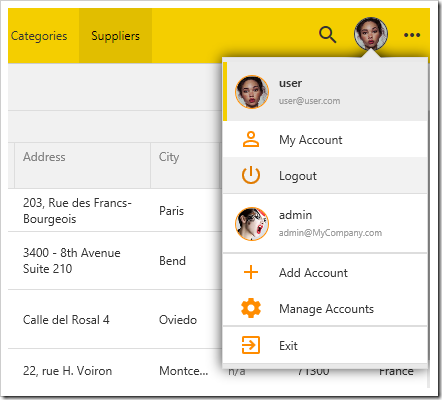Click the Oviedo city cell
The width and height of the screenshot is (442, 400).
[x=178, y=320]
